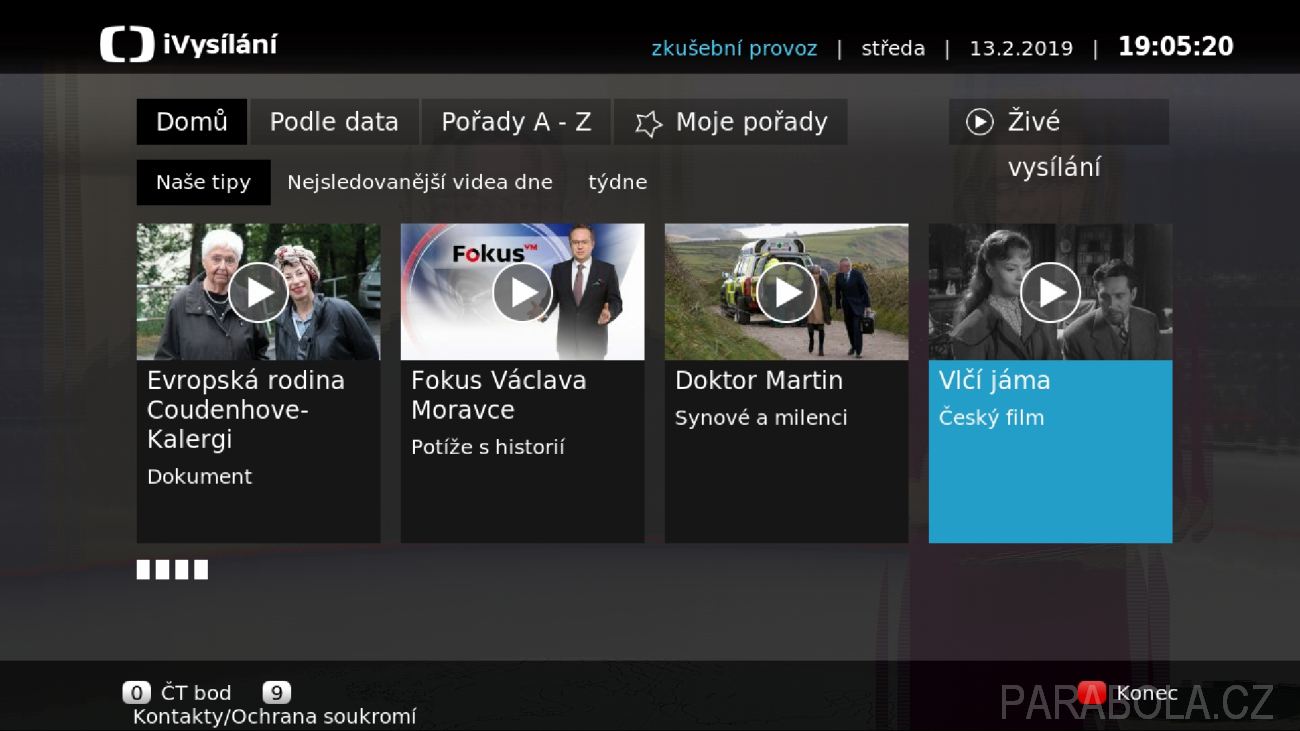The width and height of the screenshot is (1300, 731).
Task: Play the Vlčí jáma film
Action: click(1050, 292)
